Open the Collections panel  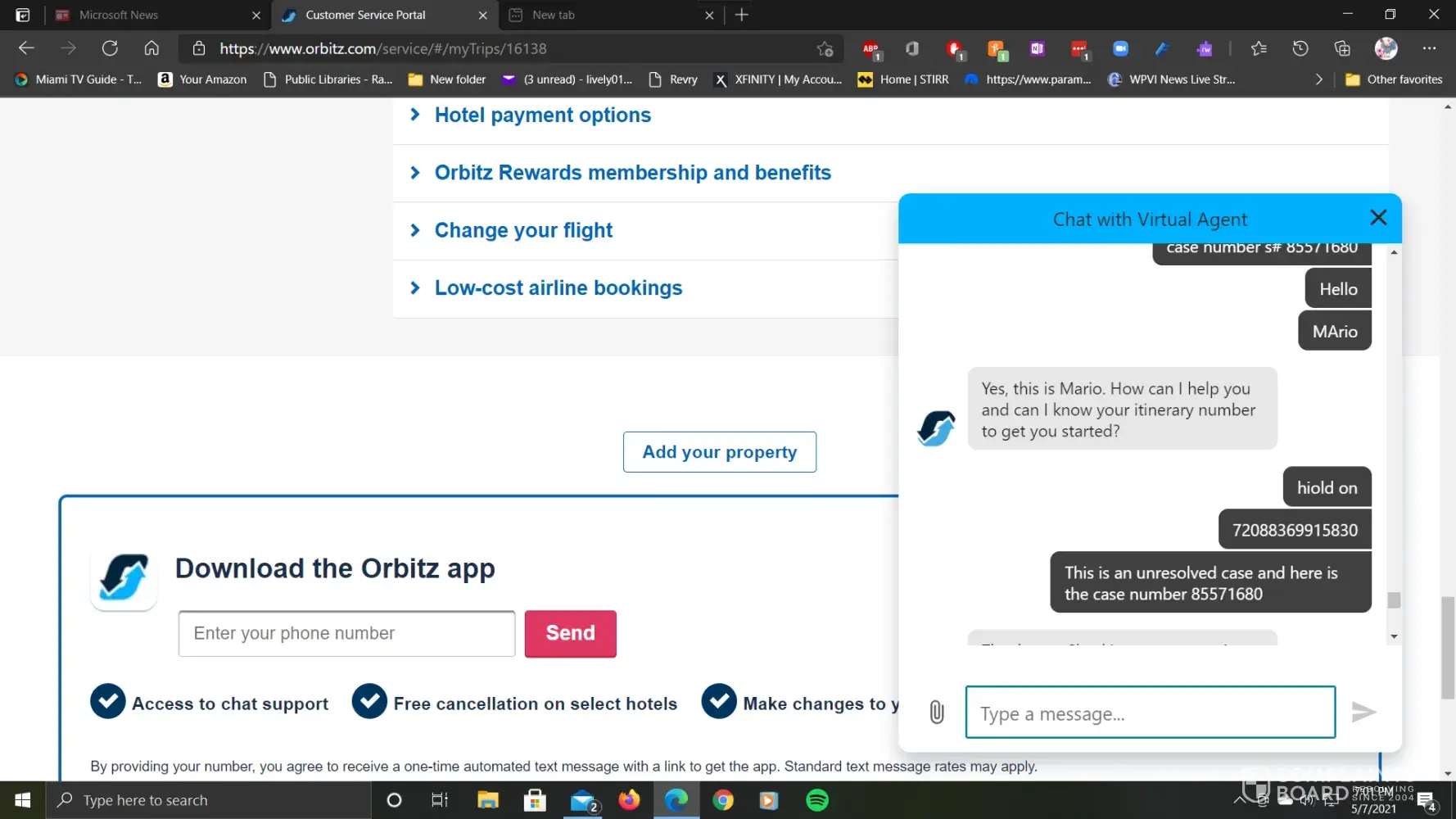[x=1342, y=49]
